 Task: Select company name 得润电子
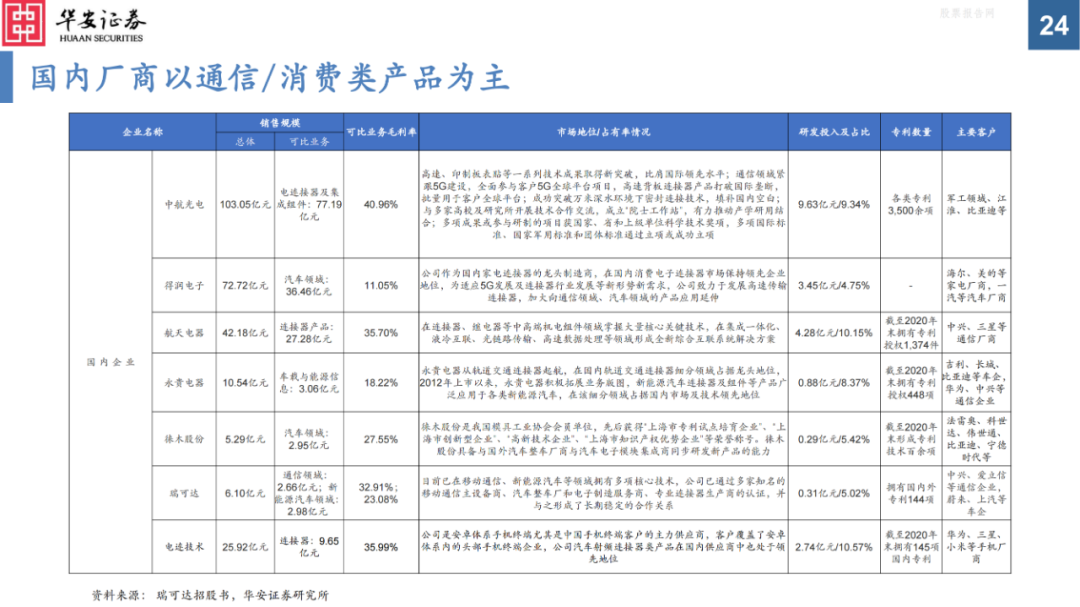point(184,285)
